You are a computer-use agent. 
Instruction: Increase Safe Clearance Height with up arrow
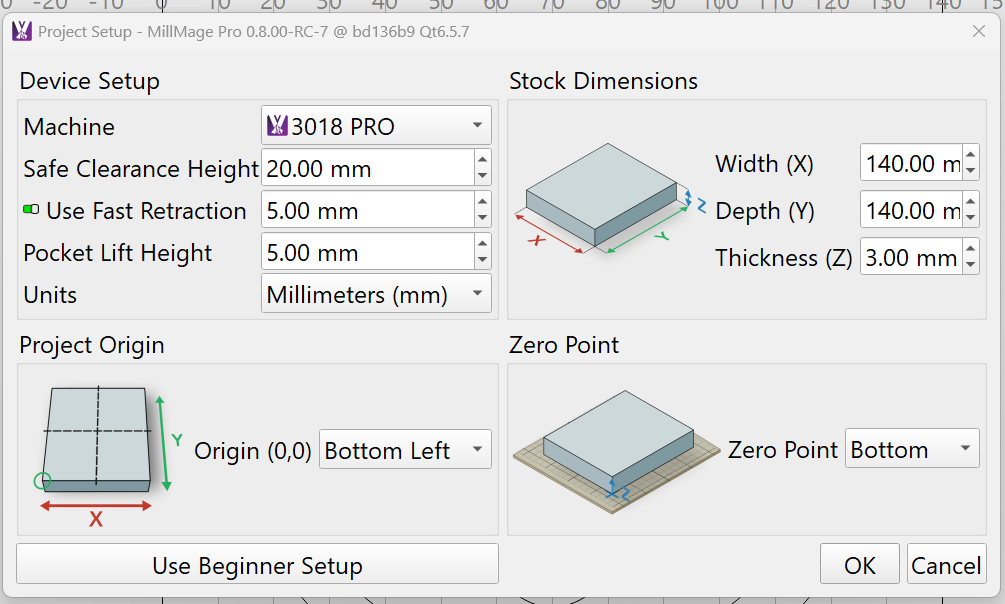click(483, 158)
